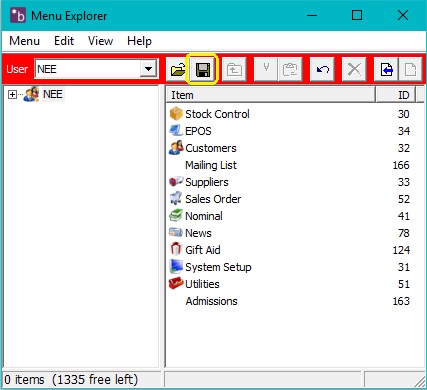This screenshot has height=390, width=427.
Task: Click ID value 30 for Stock Control
Action: coord(403,114)
